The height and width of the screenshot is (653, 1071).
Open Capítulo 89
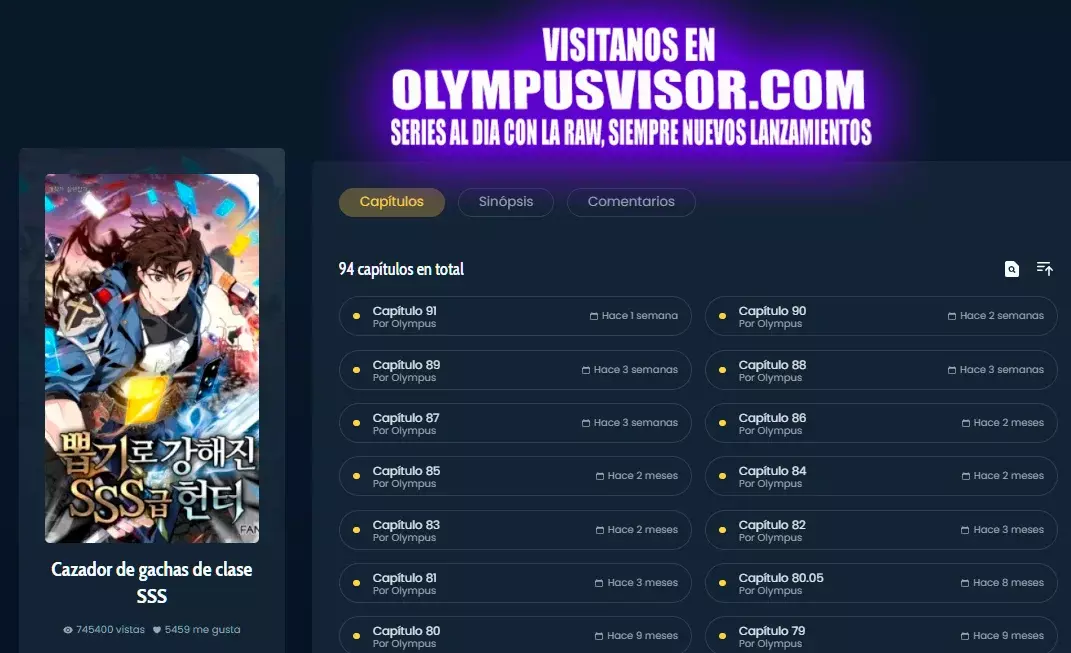[x=515, y=370]
